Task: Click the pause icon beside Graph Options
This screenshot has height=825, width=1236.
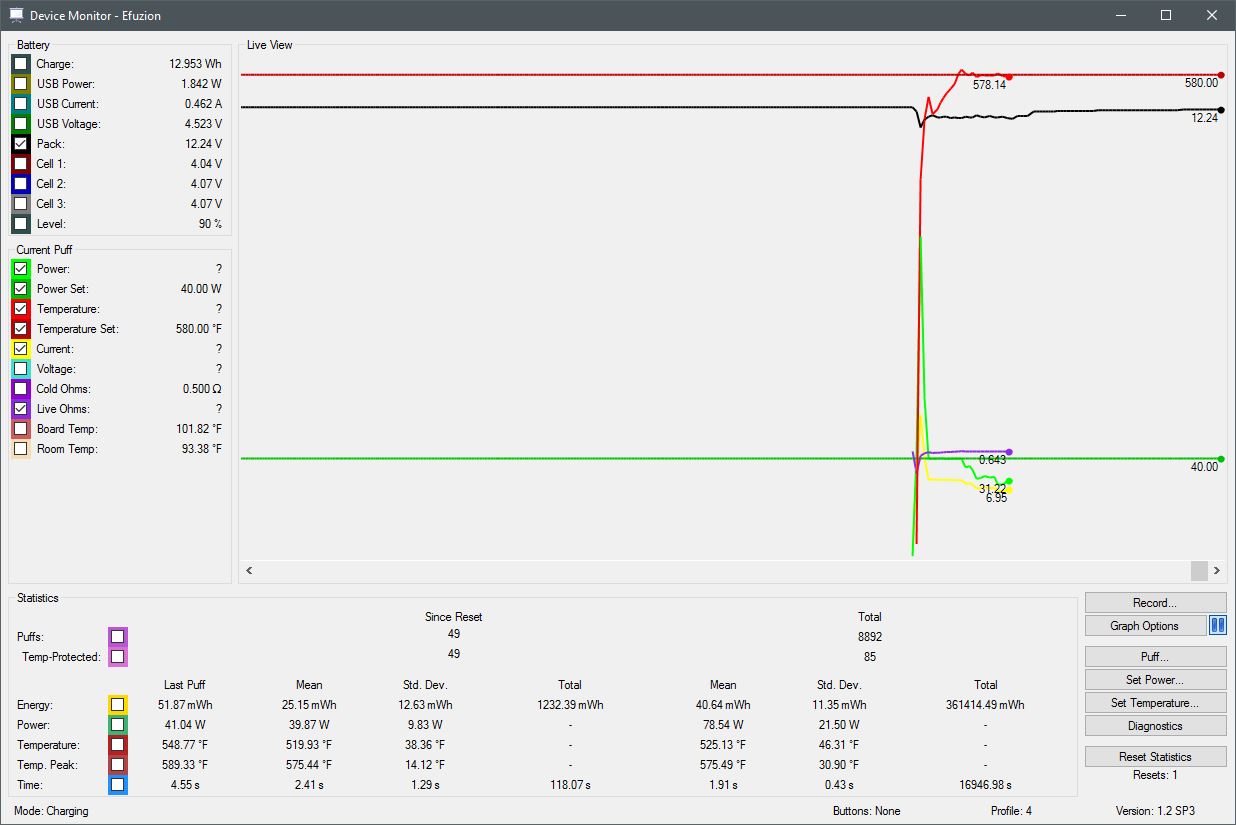Action: point(1217,626)
